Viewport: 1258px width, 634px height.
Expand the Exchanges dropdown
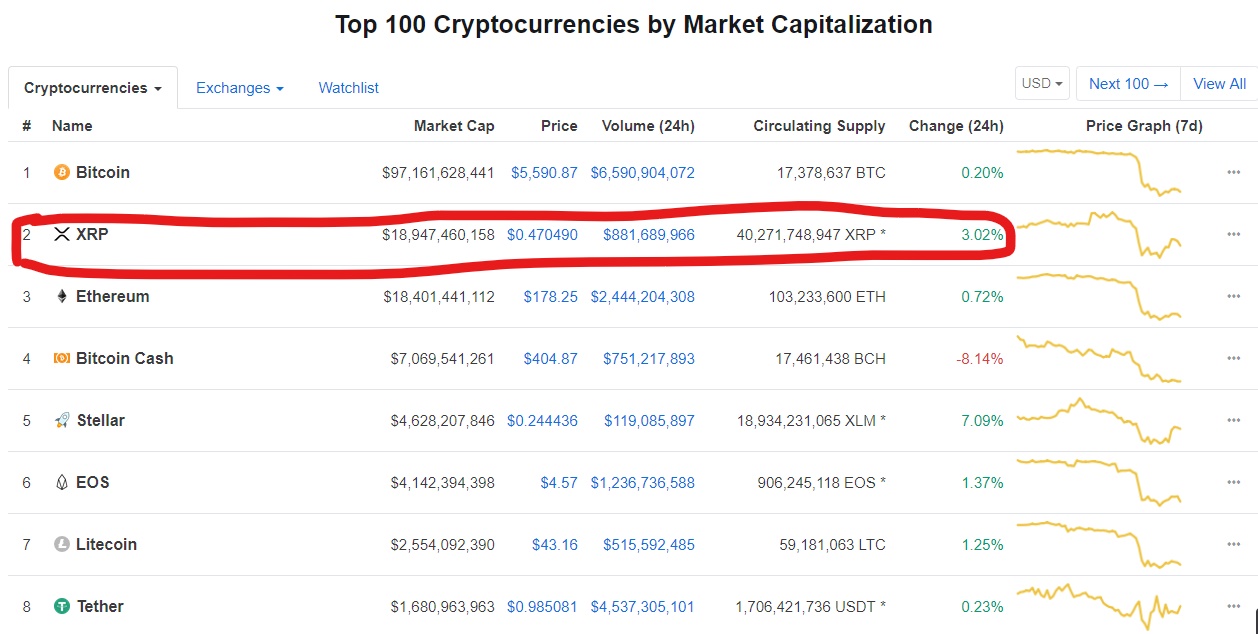[240, 88]
